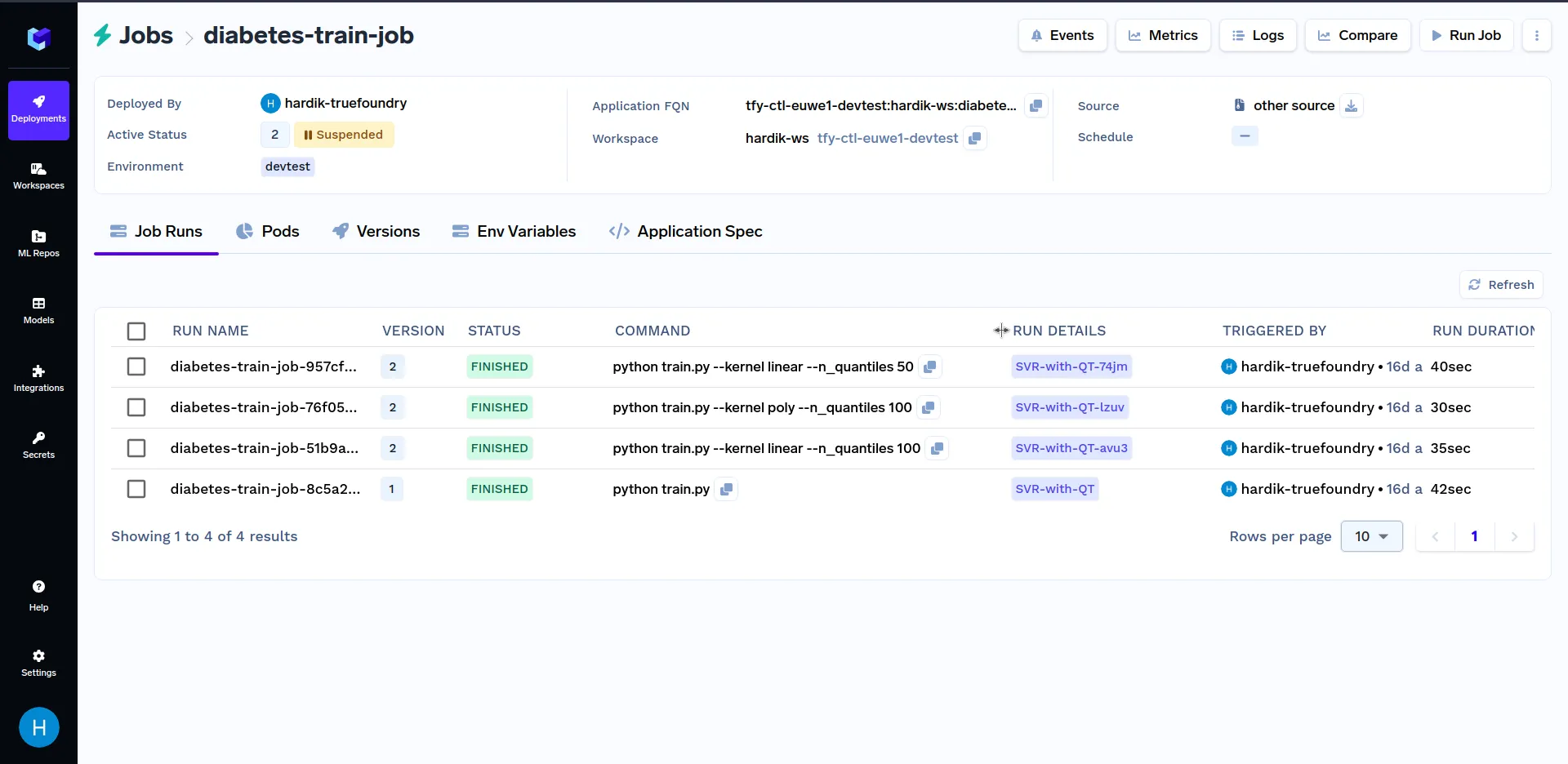
Task: Open the Integrations sidebar page
Action: point(38,379)
